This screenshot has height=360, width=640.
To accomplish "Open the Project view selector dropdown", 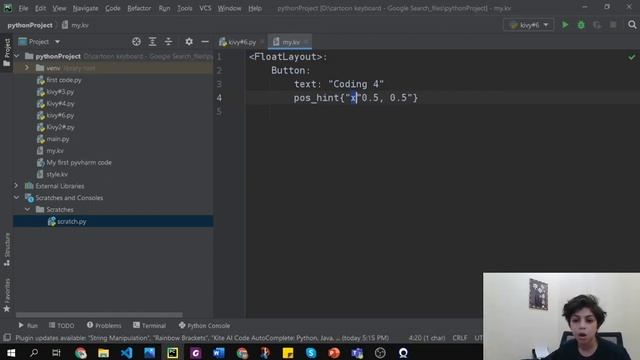I will pyautogui.click(x=39, y=42).
